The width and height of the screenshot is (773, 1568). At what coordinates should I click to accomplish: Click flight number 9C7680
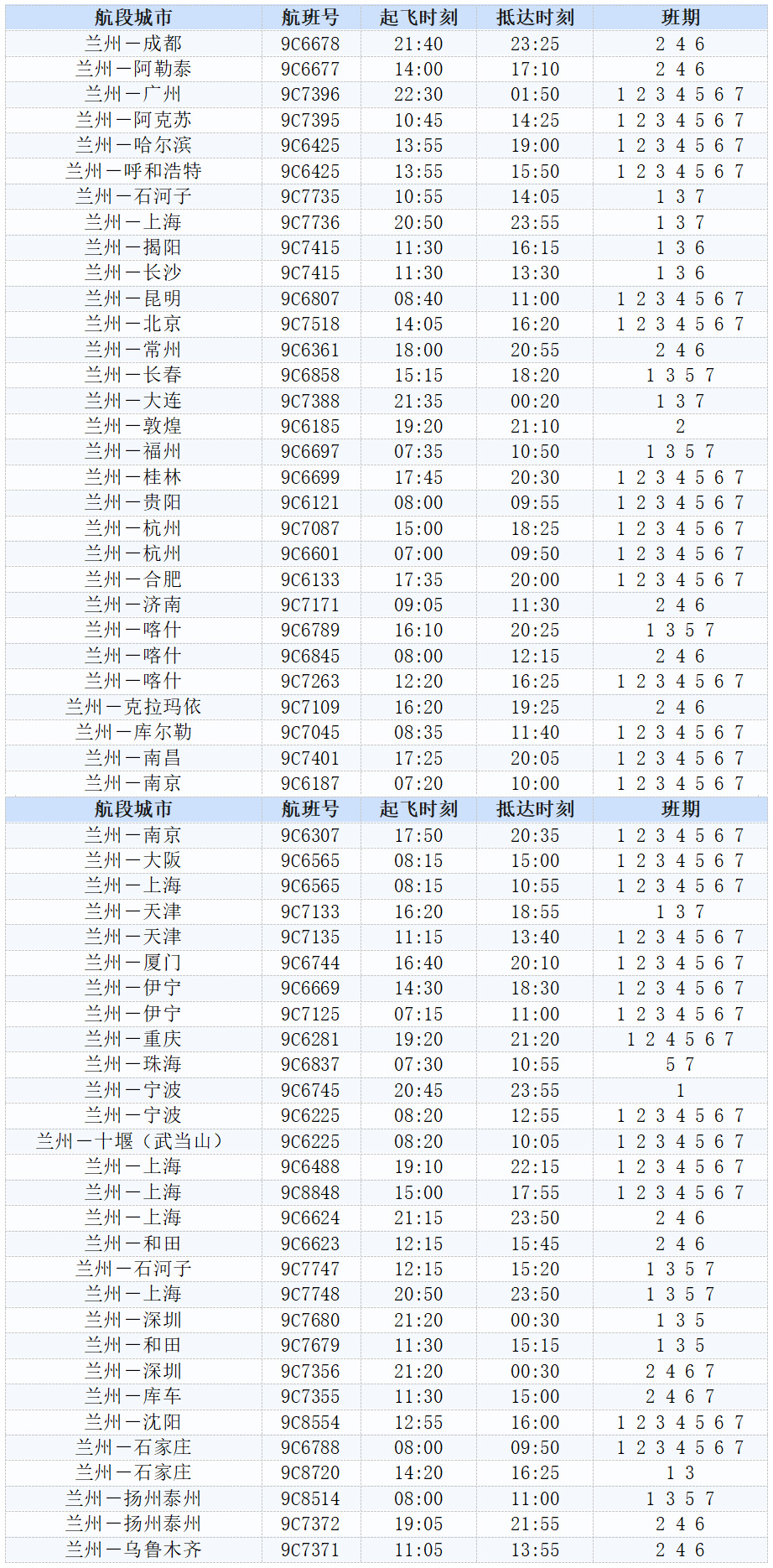310,1320
